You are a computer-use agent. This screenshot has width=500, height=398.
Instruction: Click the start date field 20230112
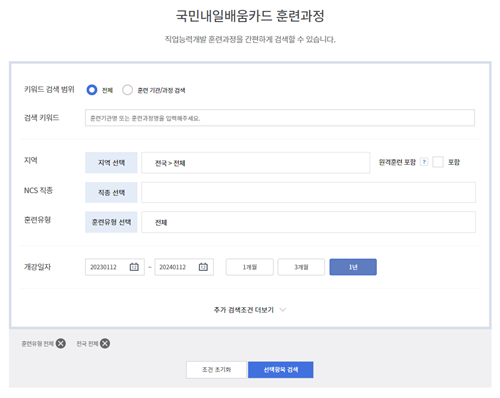[x=115, y=267]
